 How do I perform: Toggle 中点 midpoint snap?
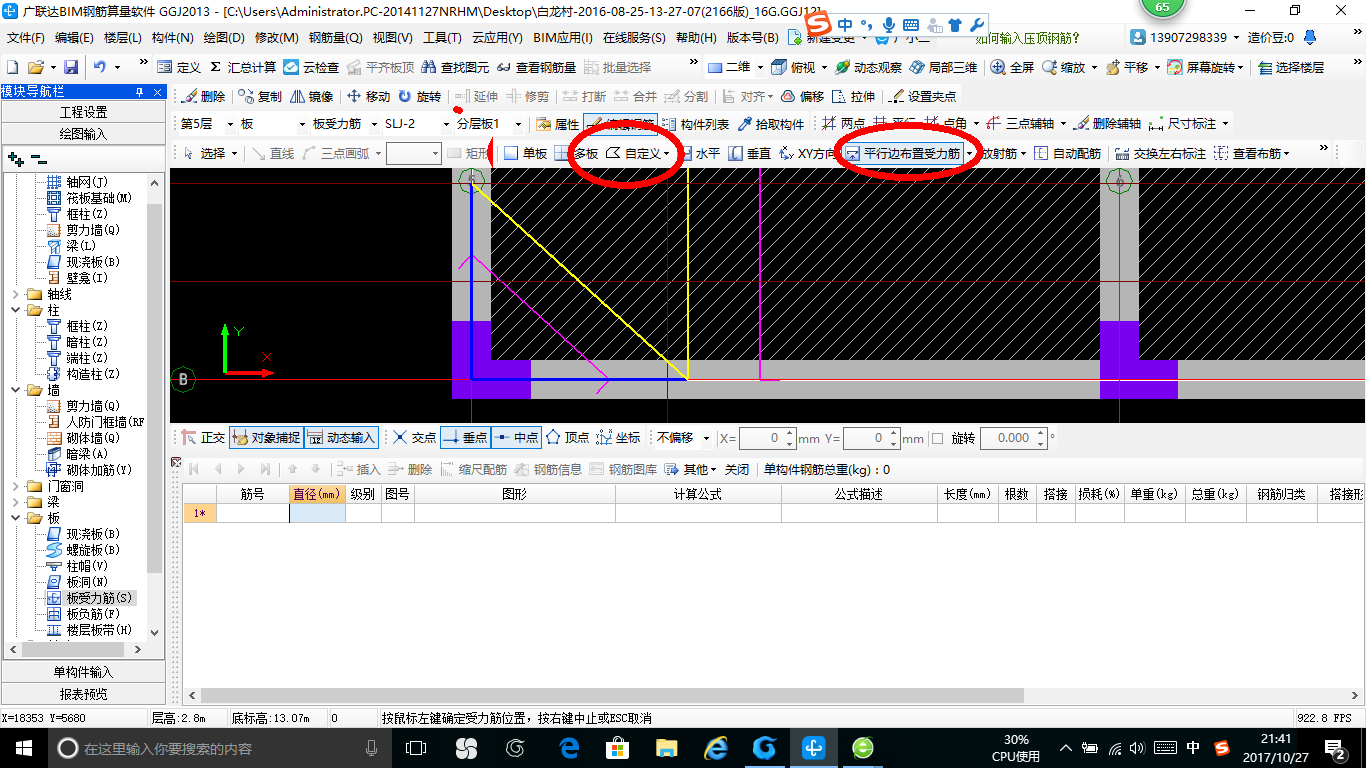click(x=516, y=438)
